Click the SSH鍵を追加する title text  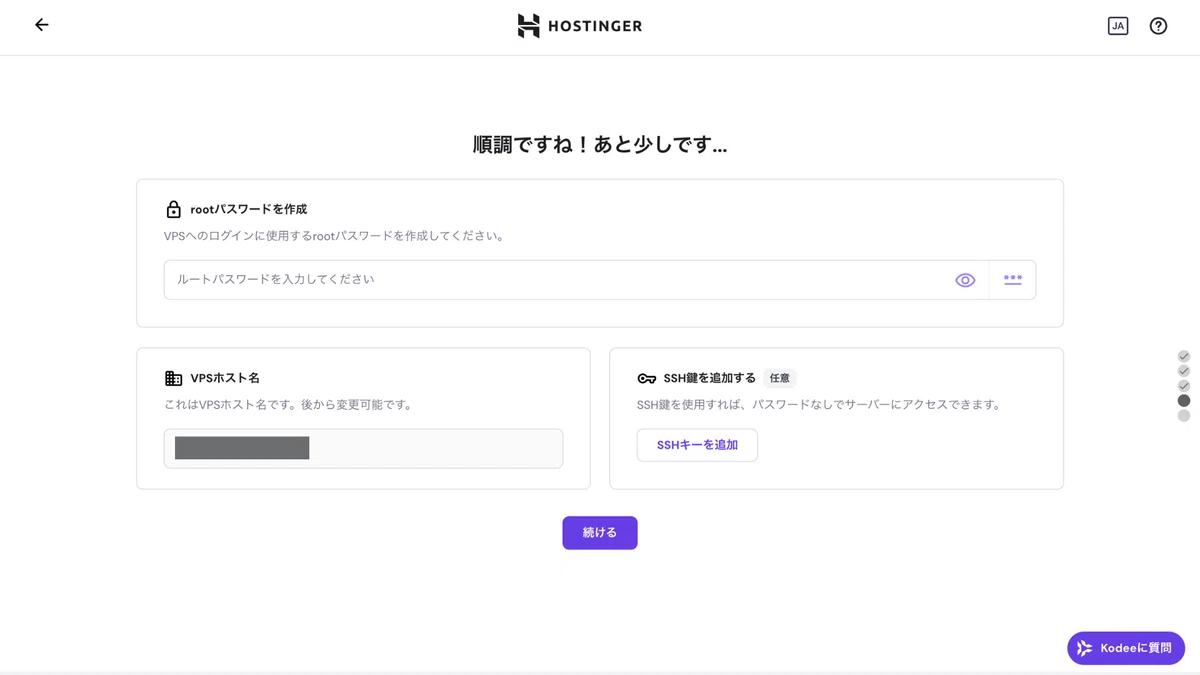pyautogui.click(x=710, y=378)
